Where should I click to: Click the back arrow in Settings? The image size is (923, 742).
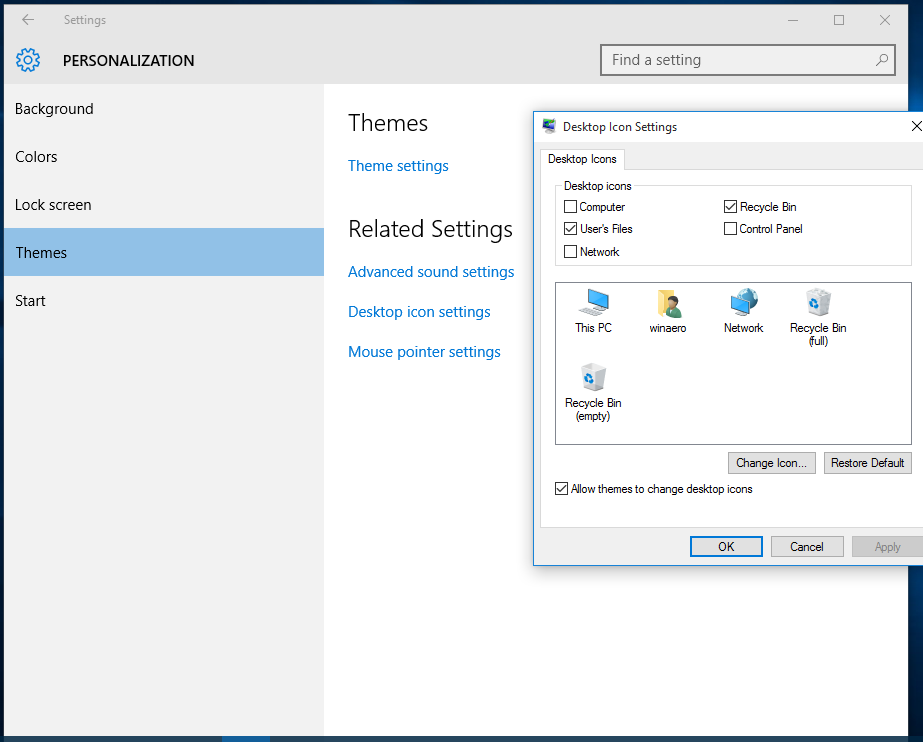click(28, 19)
